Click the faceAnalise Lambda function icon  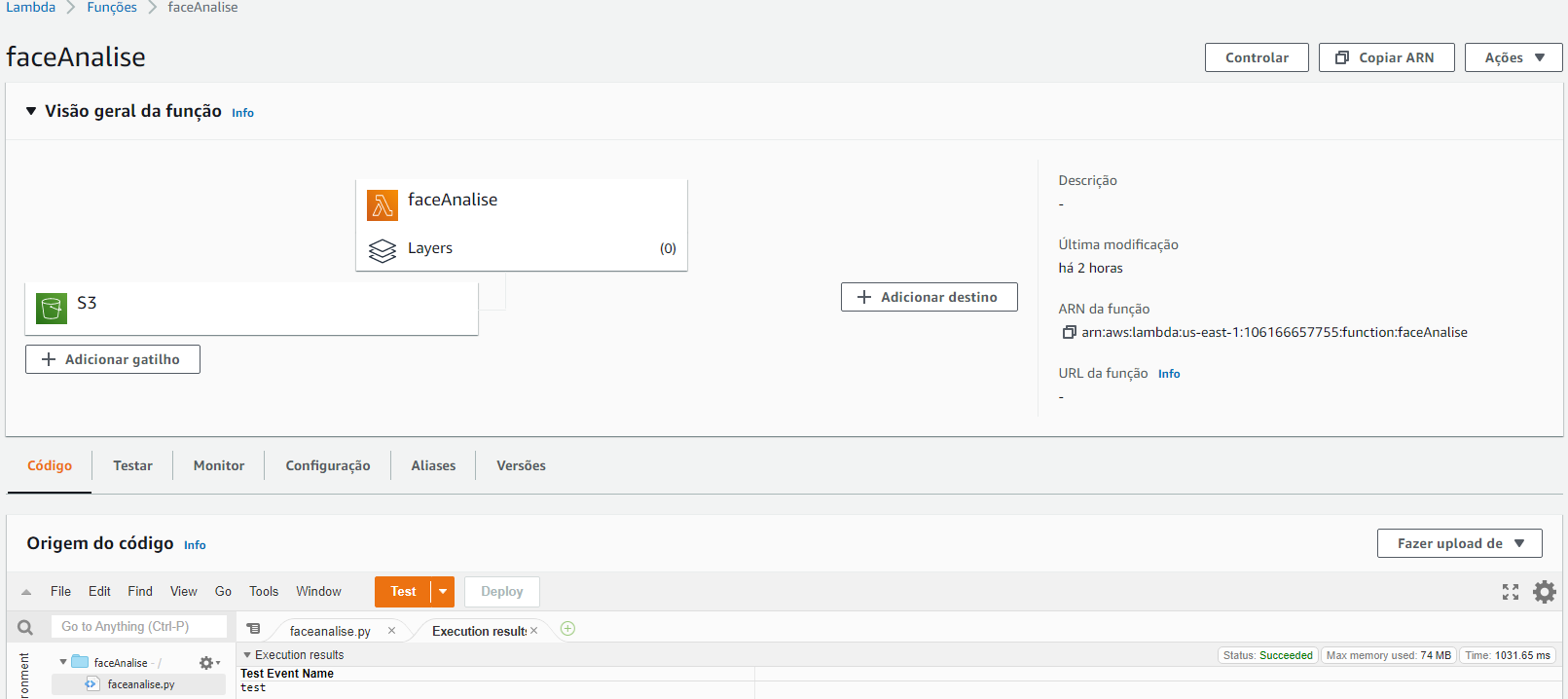[383, 205]
